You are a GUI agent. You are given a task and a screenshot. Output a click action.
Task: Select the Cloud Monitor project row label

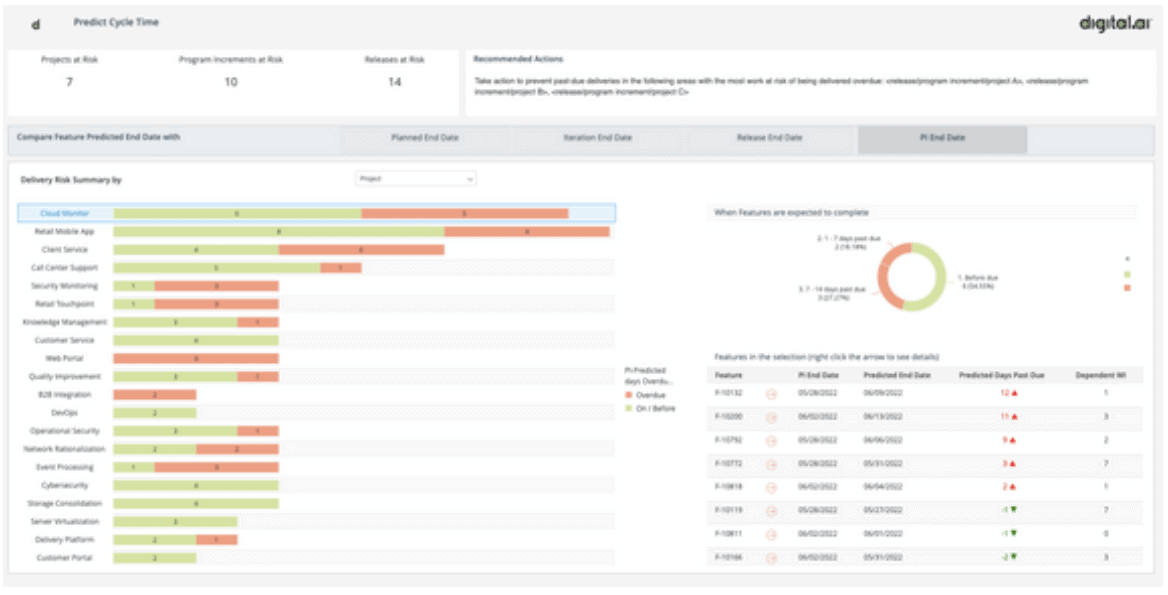65,214
